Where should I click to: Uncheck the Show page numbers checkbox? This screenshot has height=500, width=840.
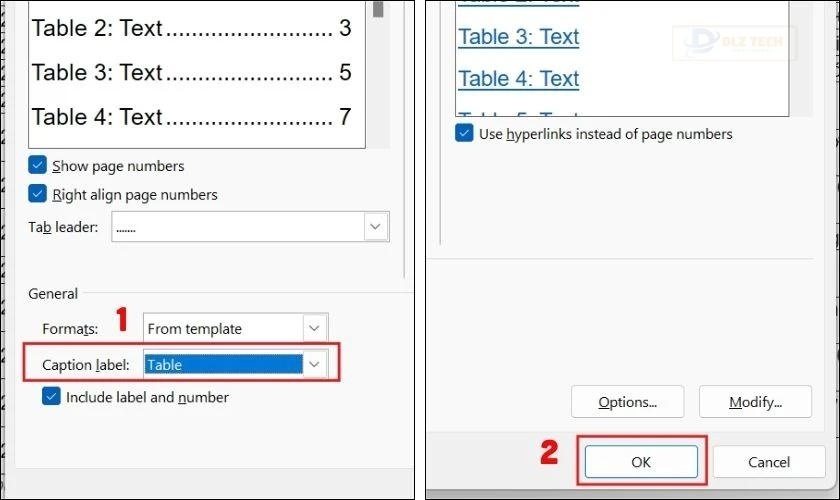click(x=38, y=165)
